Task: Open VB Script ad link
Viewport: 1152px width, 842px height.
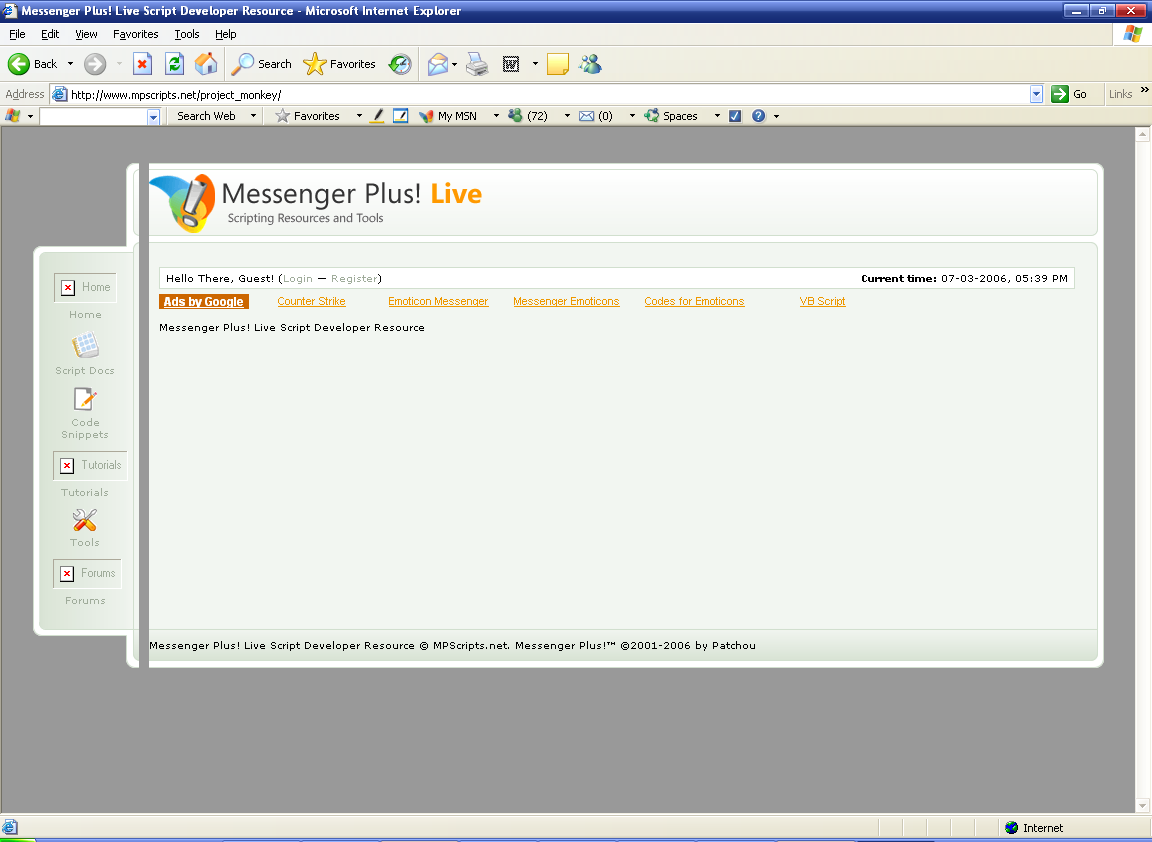Action: pyautogui.click(x=822, y=301)
